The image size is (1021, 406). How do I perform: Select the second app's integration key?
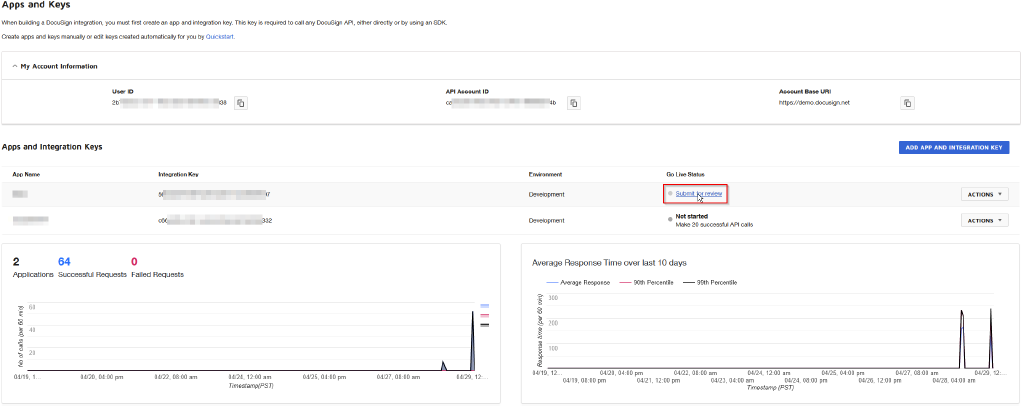[214, 220]
